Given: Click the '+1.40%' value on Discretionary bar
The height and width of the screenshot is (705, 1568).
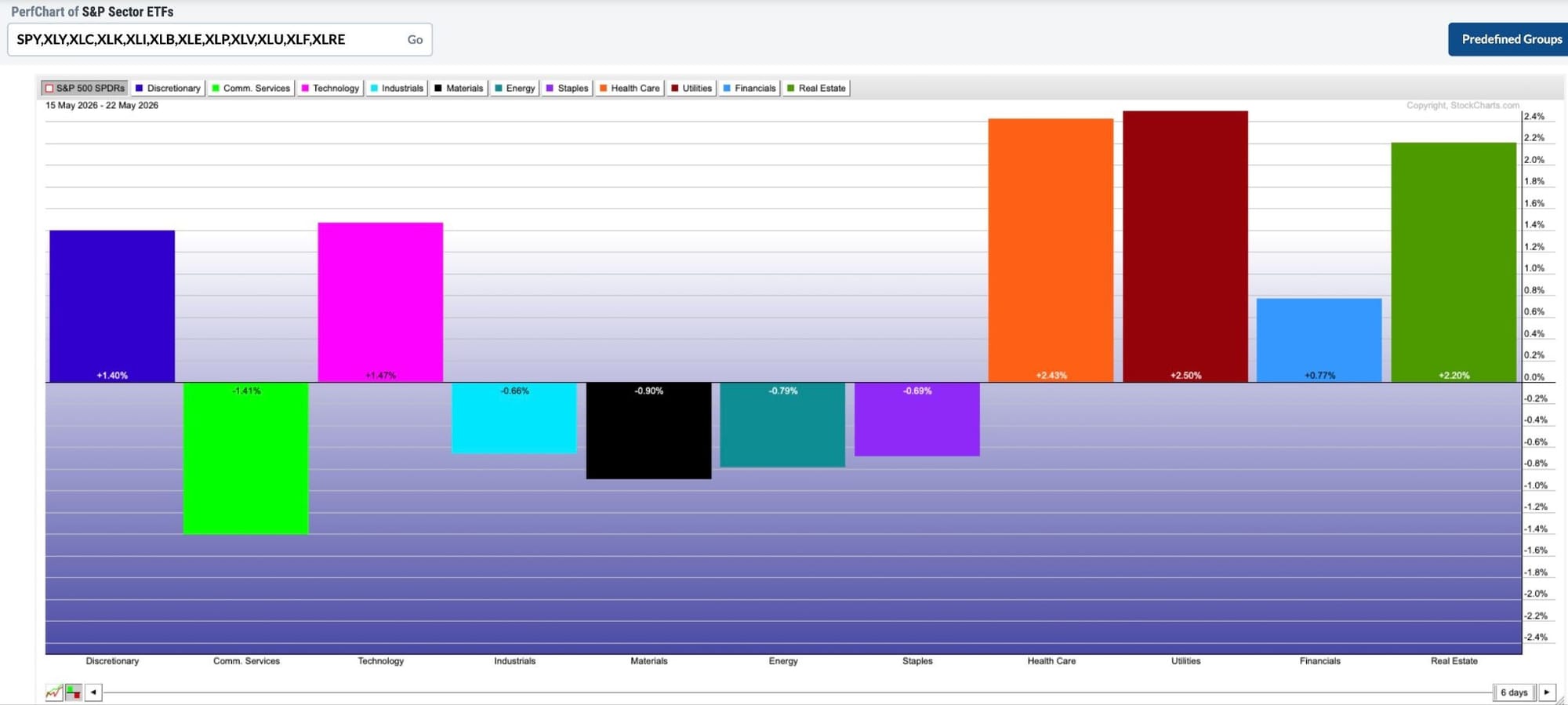Looking at the screenshot, I should pyautogui.click(x=112, y=376).
